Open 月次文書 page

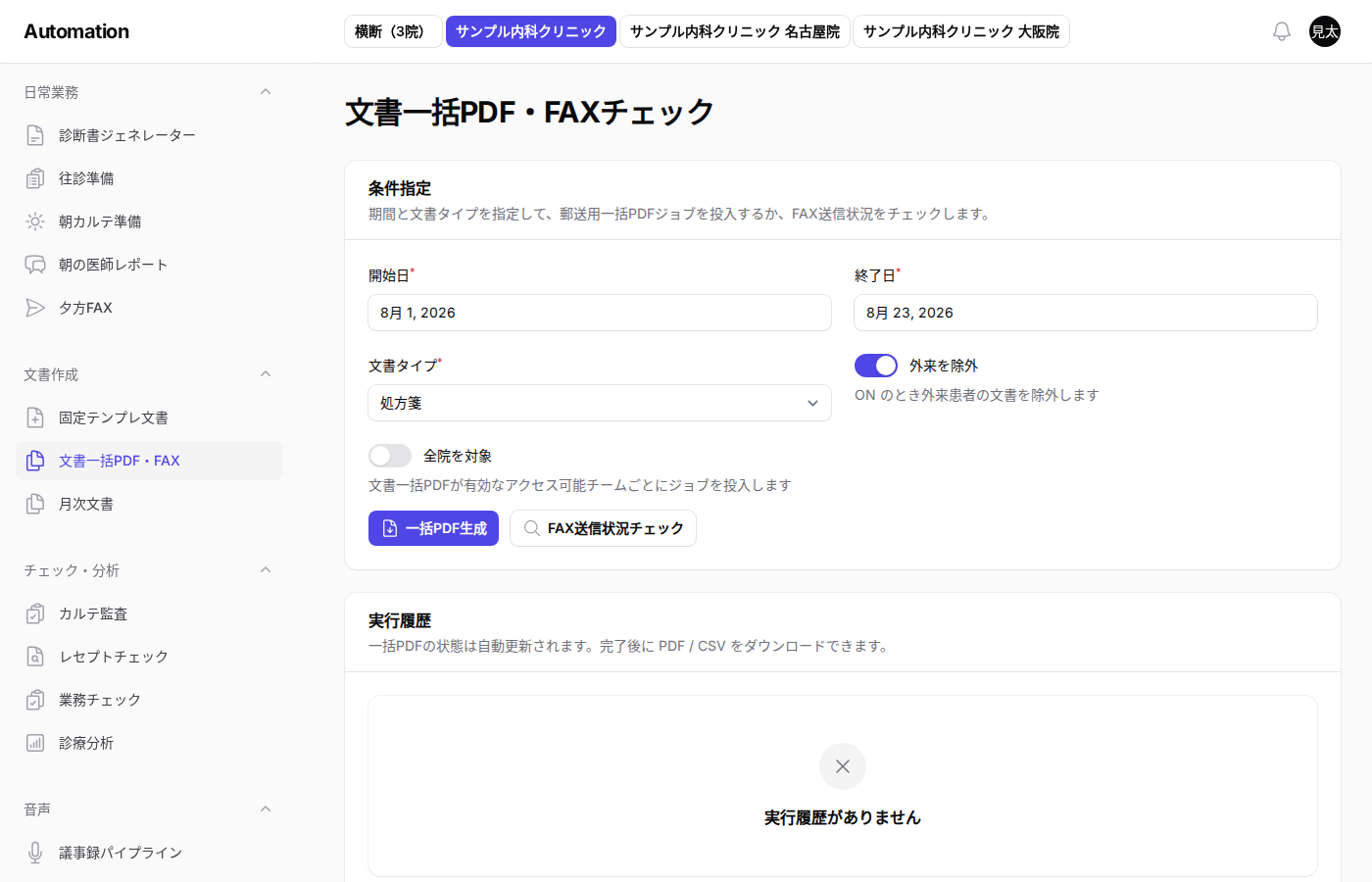(x=149, y=504)
